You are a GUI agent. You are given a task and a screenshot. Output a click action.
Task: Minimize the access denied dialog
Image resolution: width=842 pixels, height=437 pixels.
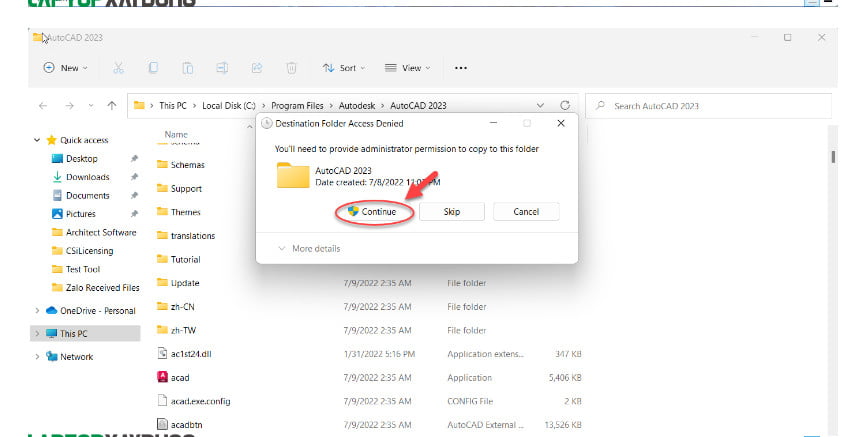pos(493,123)
